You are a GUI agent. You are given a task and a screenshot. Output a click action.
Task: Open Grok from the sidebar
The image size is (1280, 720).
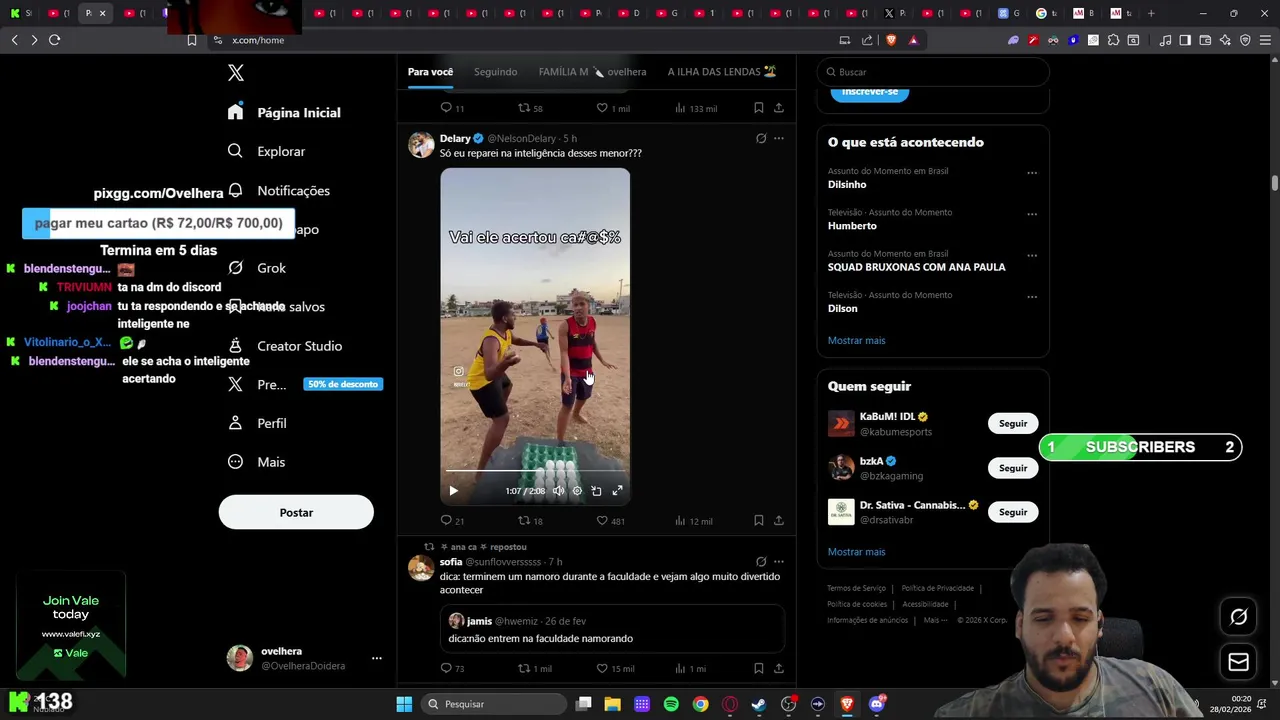pos(256,268)
